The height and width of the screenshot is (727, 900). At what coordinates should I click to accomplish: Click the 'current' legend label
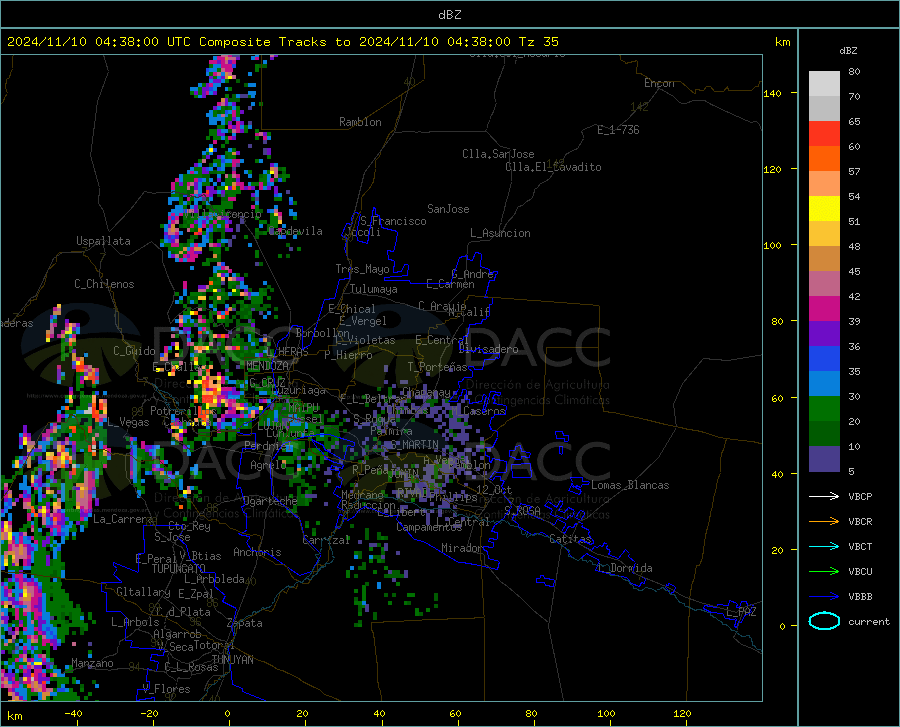869,621
